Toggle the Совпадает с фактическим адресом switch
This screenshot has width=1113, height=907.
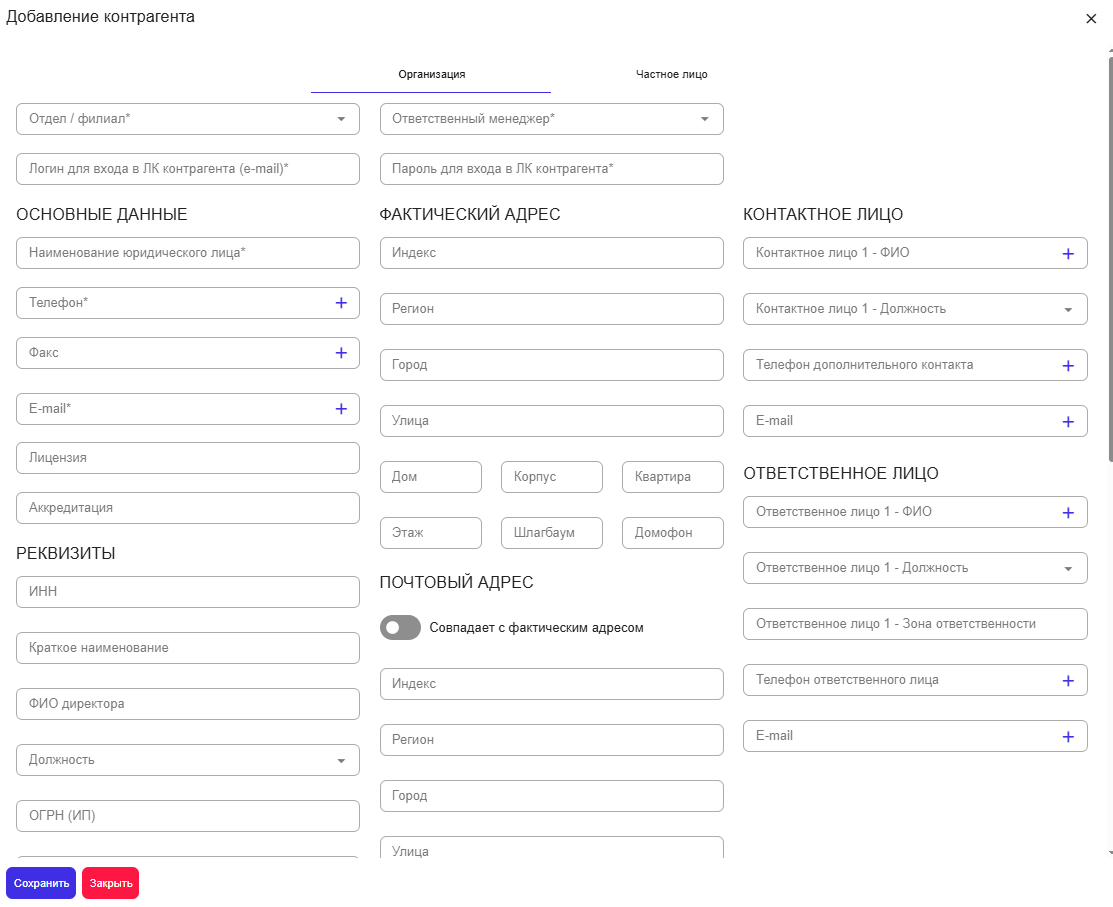(x=400, y=627)
